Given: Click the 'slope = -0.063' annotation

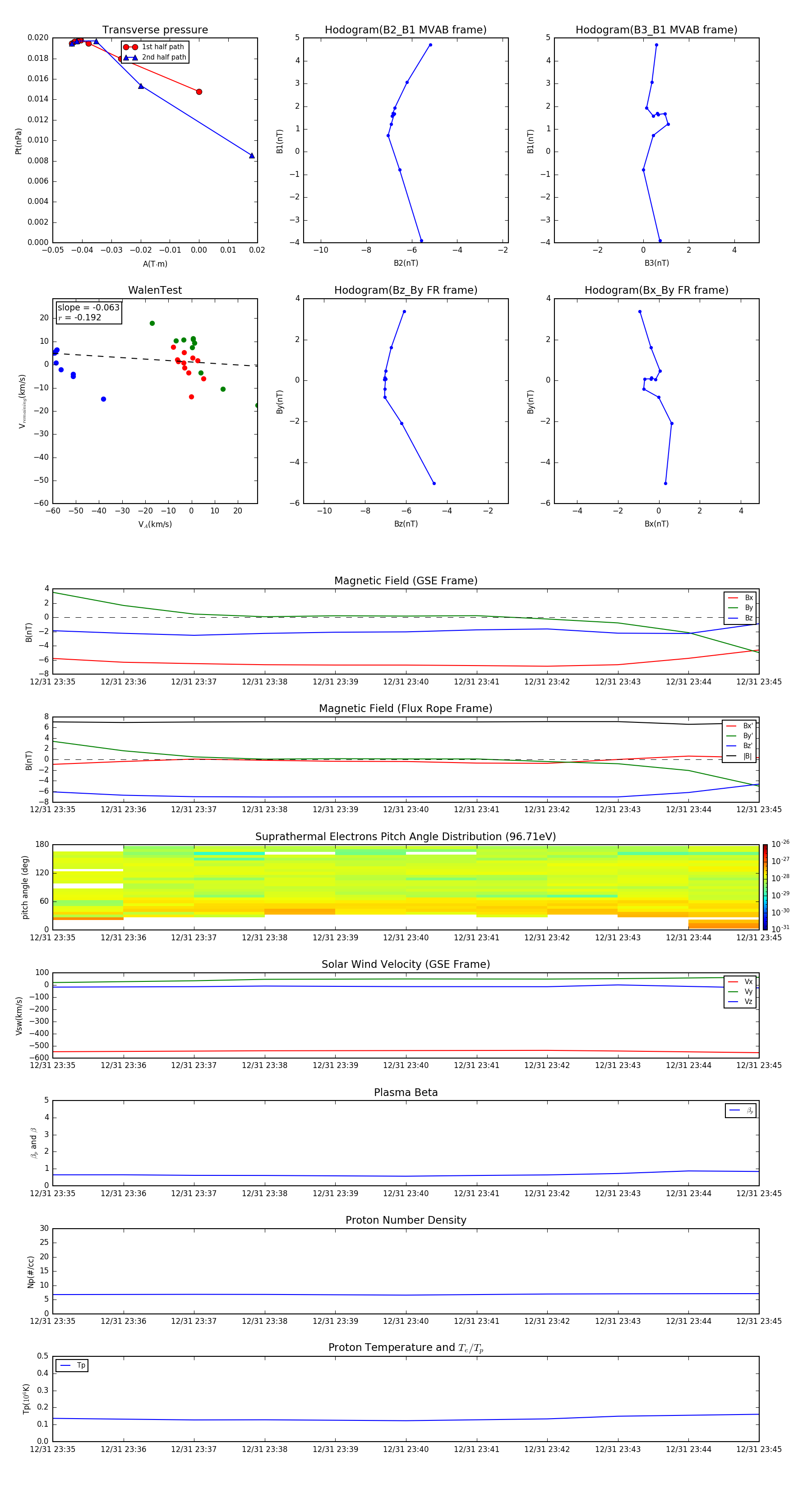Looking at the screenshot, I should click(88, 308).
